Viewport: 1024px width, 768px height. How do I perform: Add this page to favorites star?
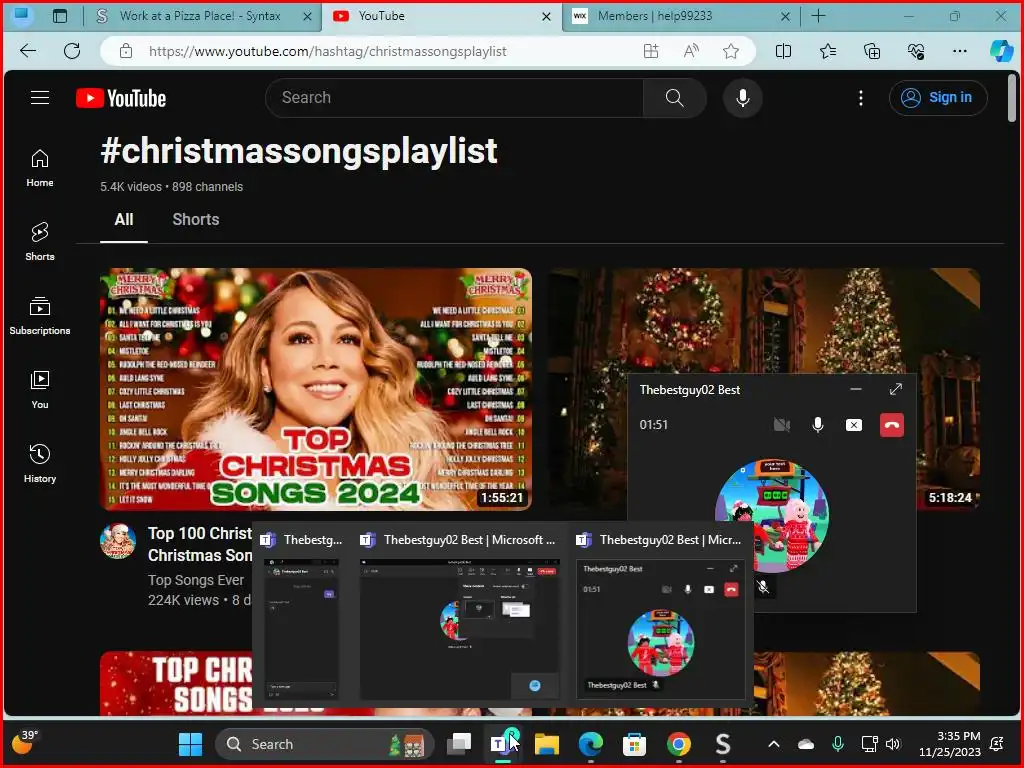pos(731,51)
